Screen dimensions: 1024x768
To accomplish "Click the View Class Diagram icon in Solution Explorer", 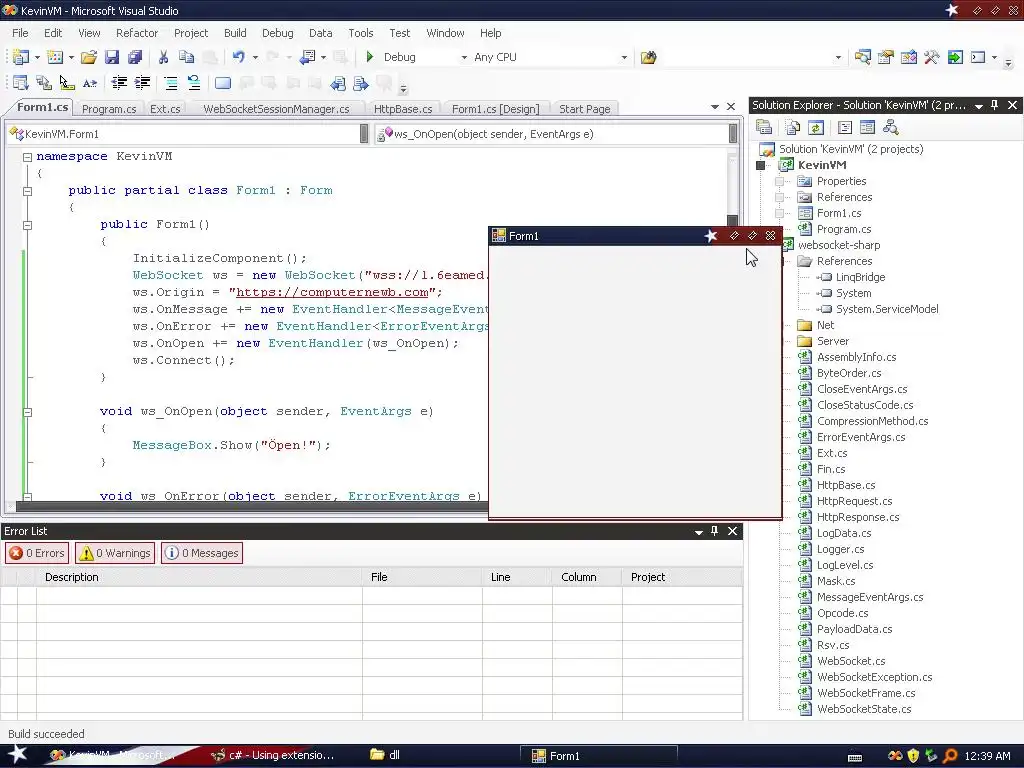I will [x=890, y=127].
